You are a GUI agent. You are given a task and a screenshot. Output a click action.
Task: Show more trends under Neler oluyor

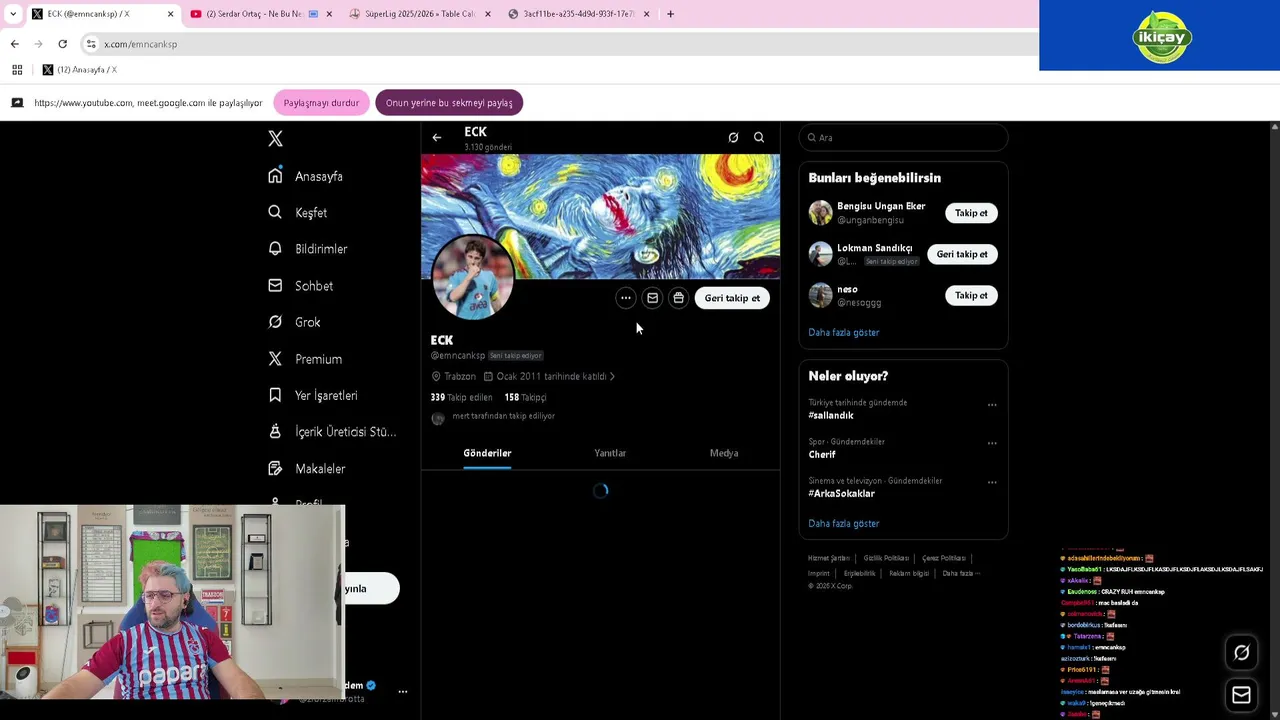pos(844,523)
